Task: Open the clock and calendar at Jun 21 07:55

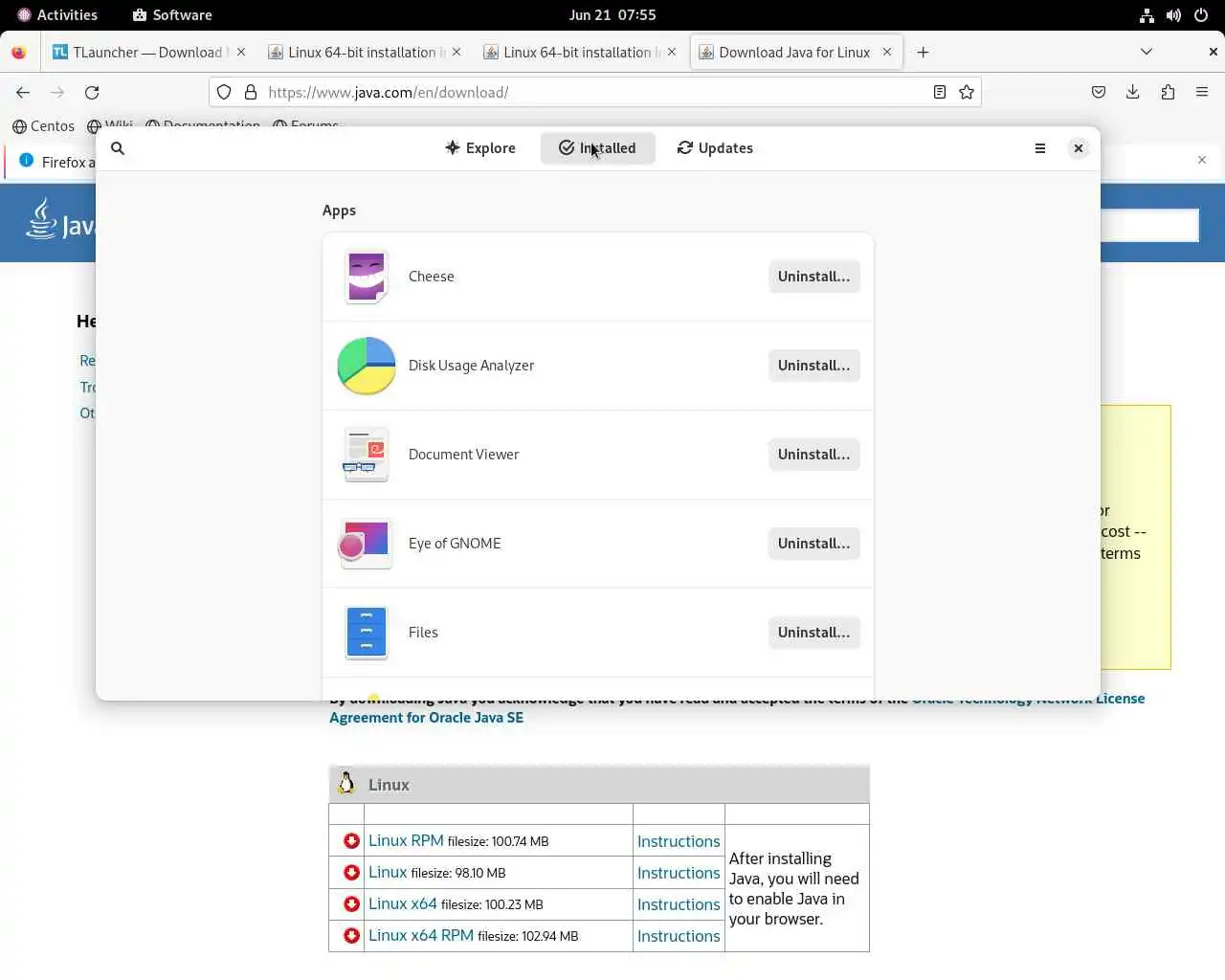Action: click(x=612, y=14)
